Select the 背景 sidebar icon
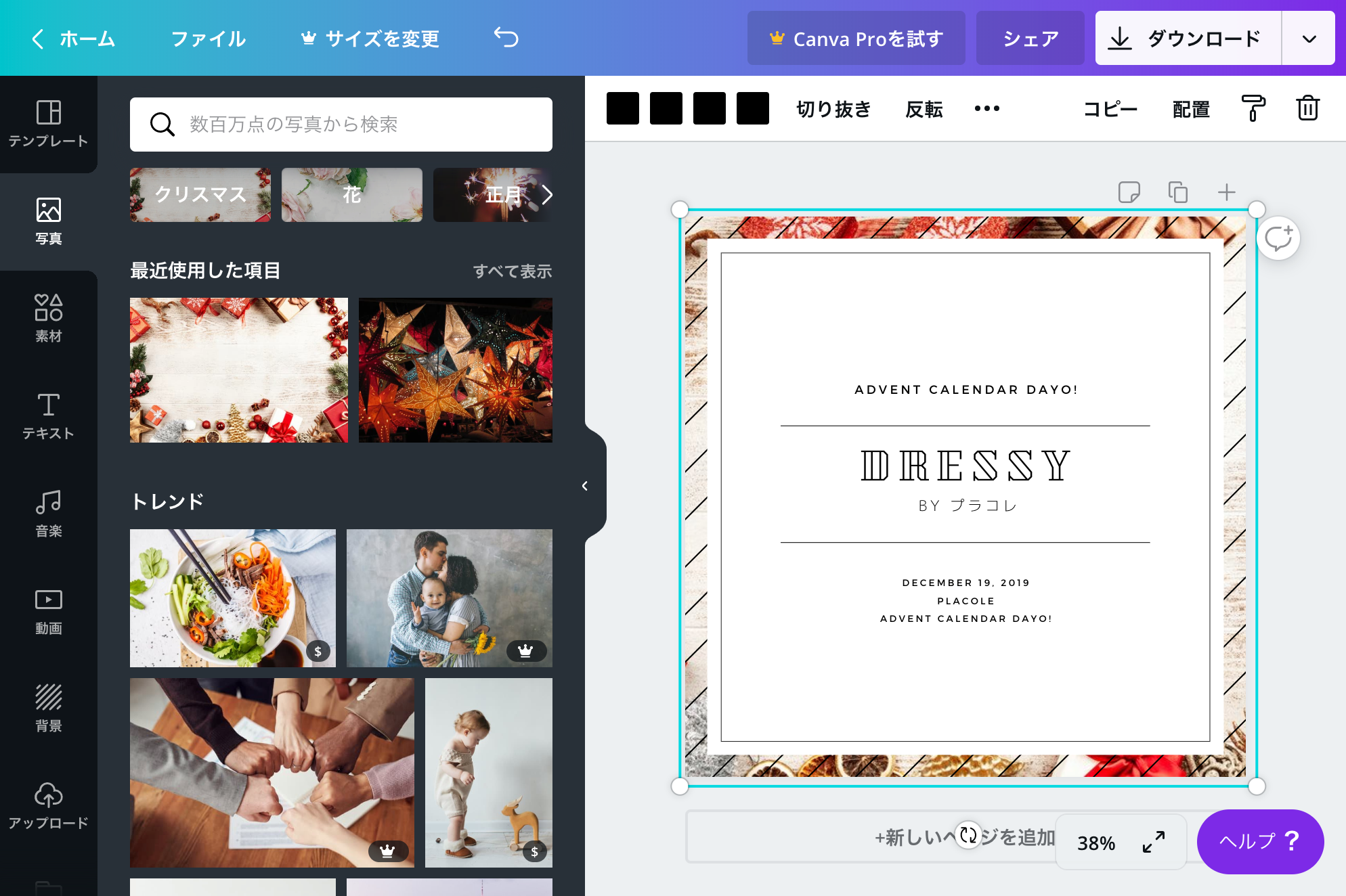The width and height of the screenshot is (1346, 896). pyautogui.click(x=48, y=706)
